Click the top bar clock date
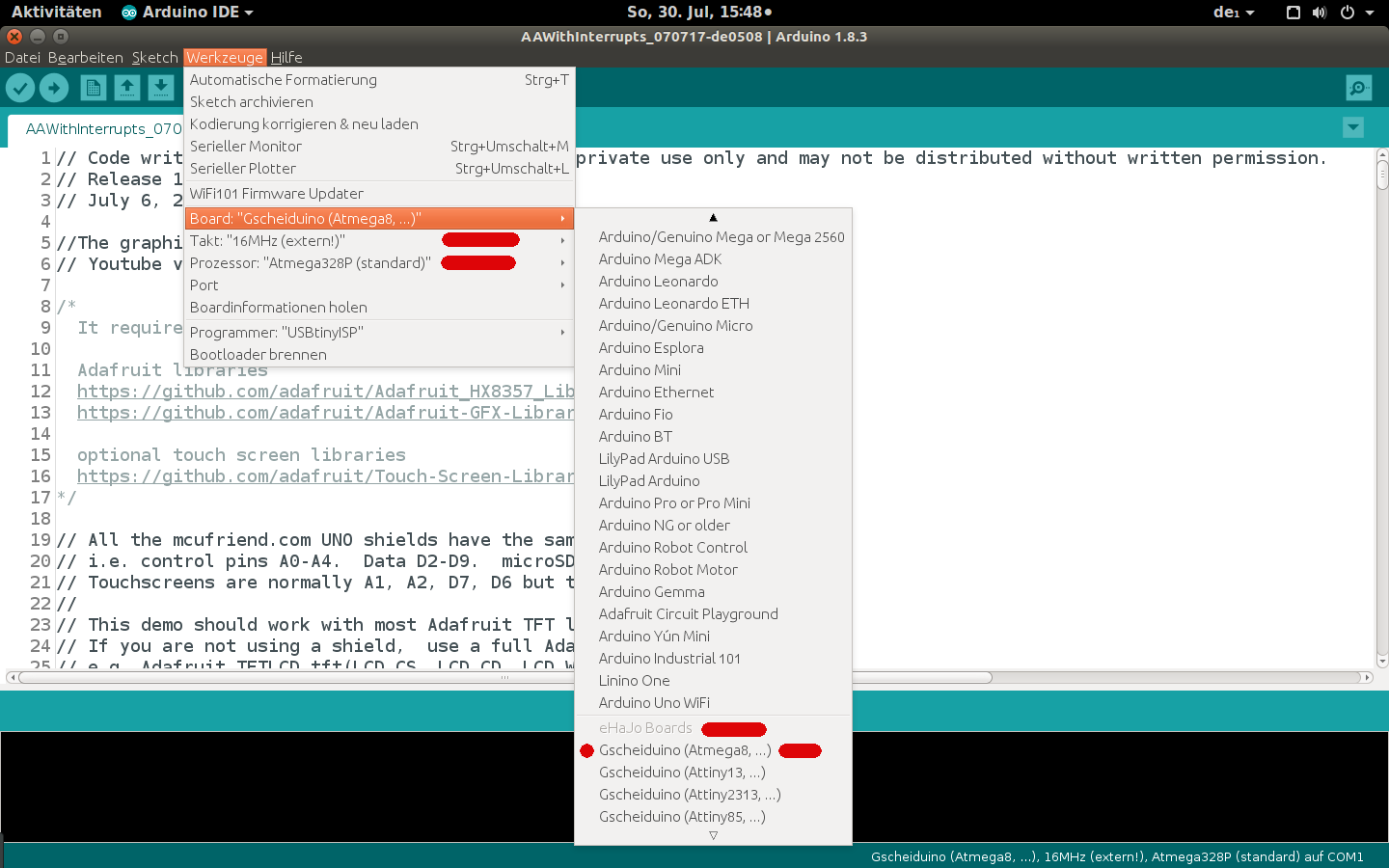Viewport: 1389px width, 868px height. point(699,13)
